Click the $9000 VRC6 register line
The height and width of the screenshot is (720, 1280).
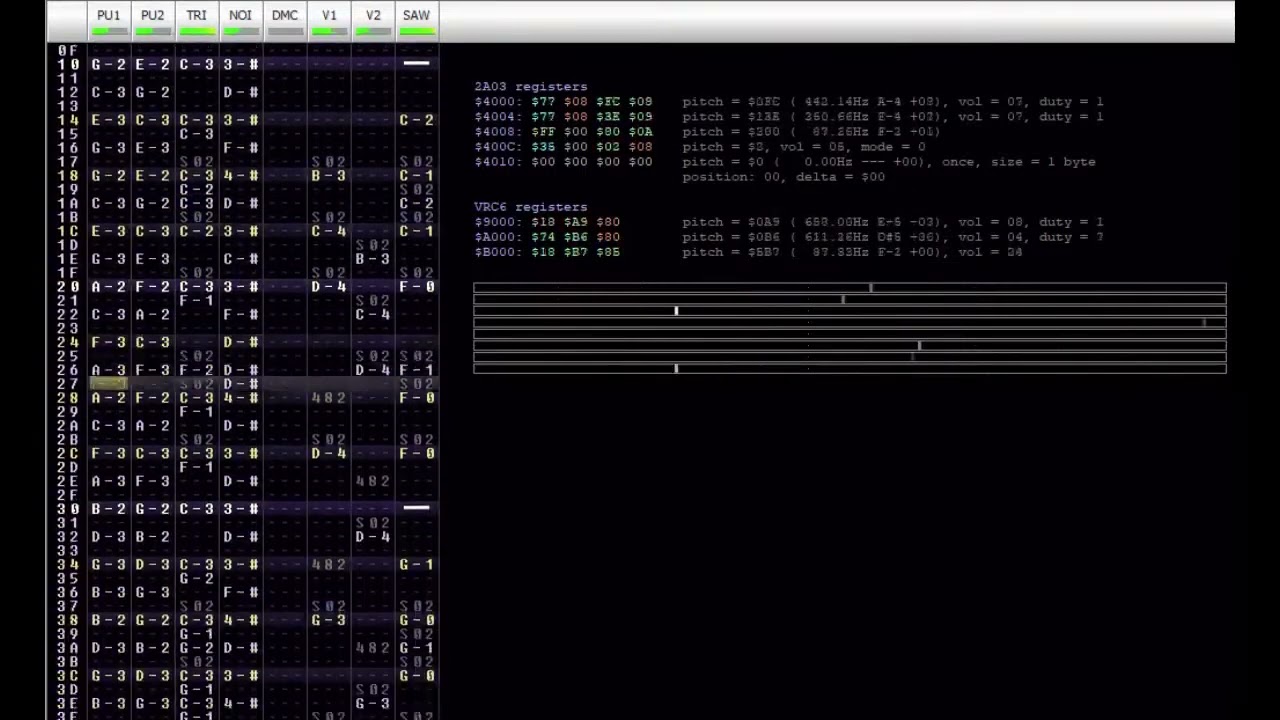[788, 222]
